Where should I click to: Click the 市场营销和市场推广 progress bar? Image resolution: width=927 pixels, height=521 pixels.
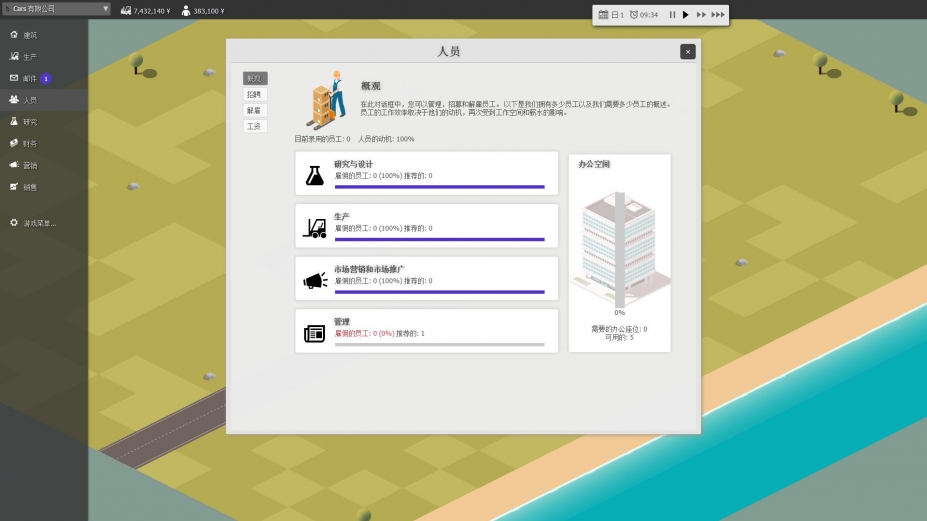click(x=439, y=292)
